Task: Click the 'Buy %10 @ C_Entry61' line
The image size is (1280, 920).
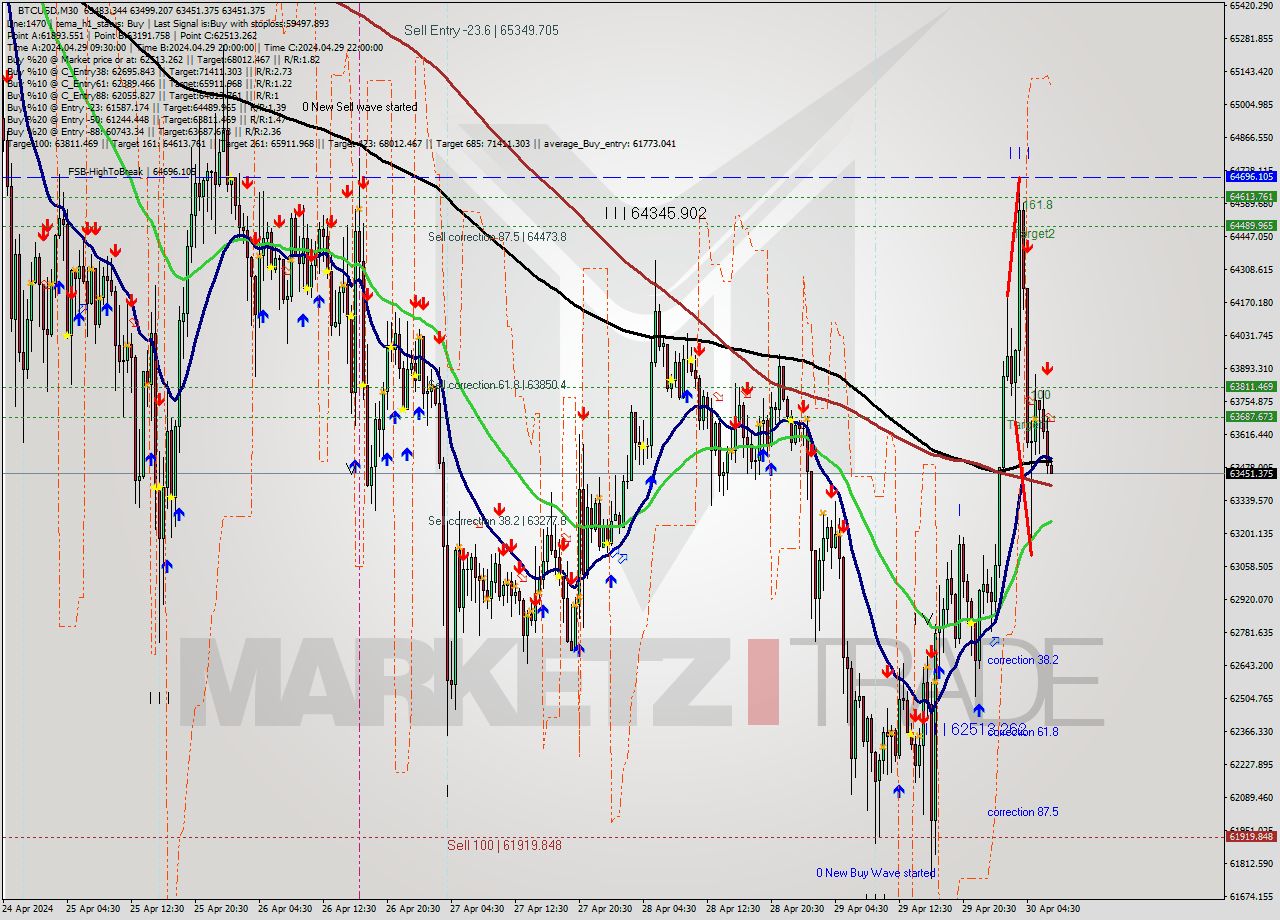Action: click(149, 83)
